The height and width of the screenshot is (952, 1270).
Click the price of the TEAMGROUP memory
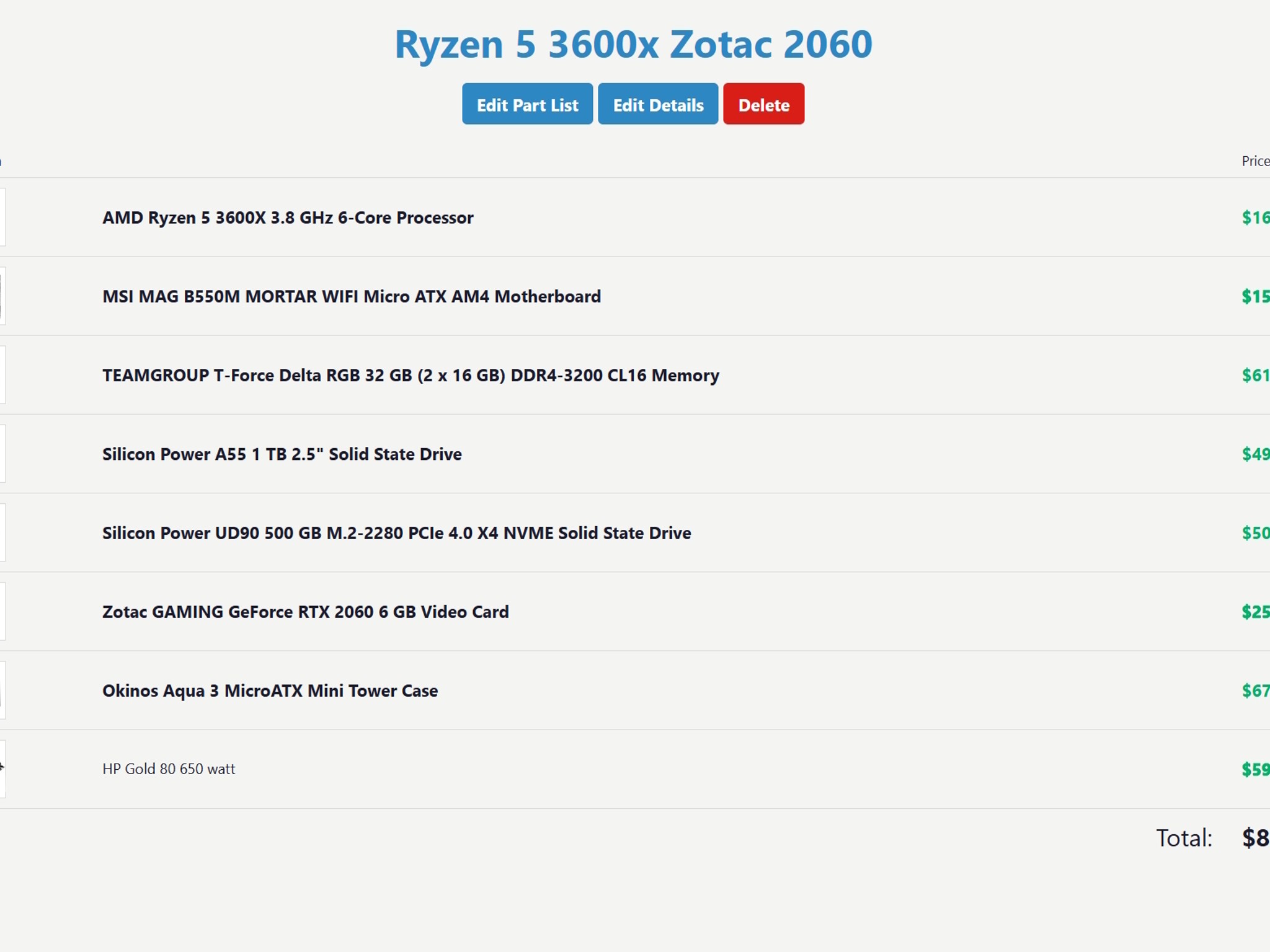[x=1256, y=375]
